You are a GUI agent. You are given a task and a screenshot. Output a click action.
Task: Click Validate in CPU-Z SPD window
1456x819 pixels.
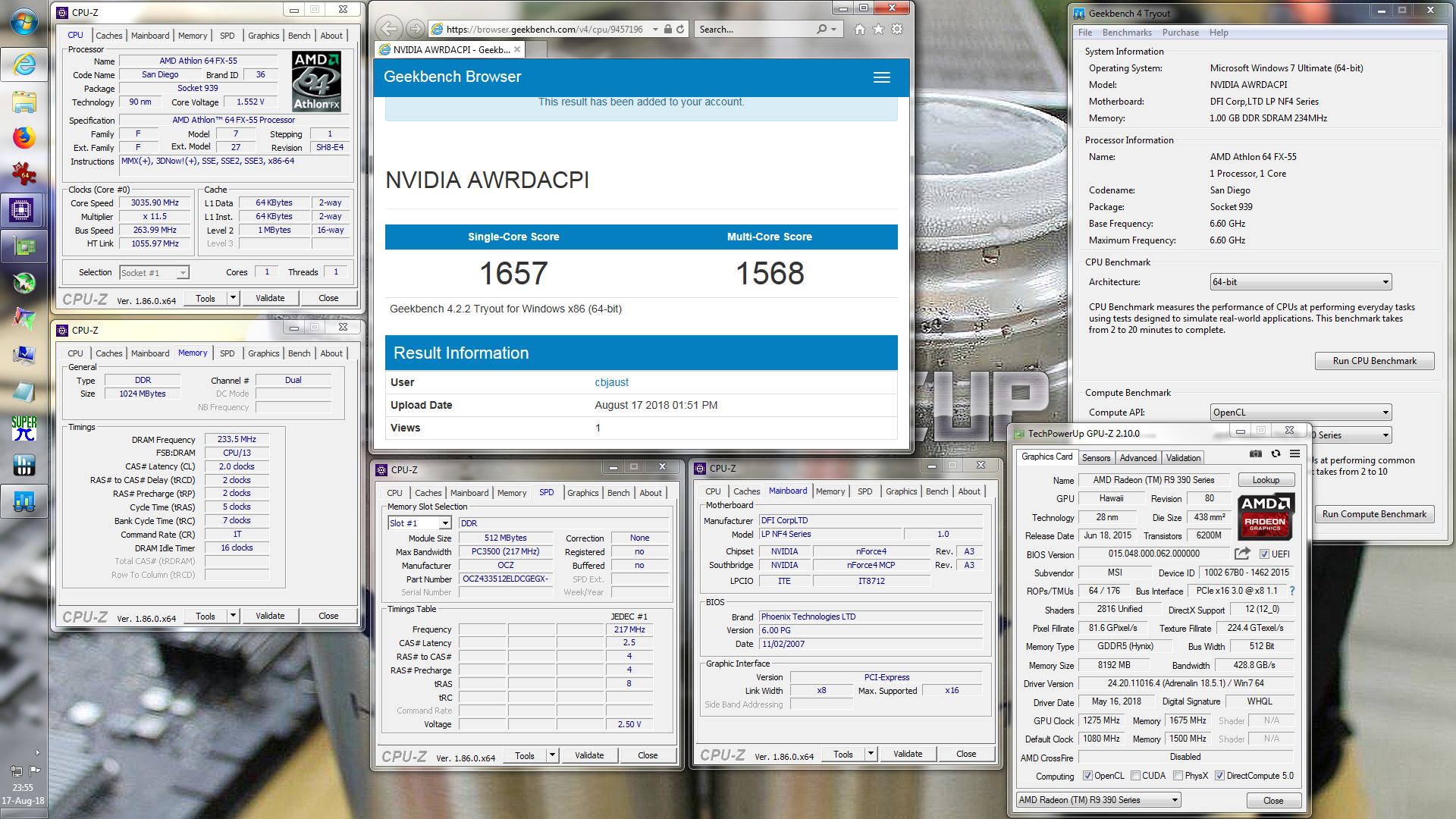589,755
